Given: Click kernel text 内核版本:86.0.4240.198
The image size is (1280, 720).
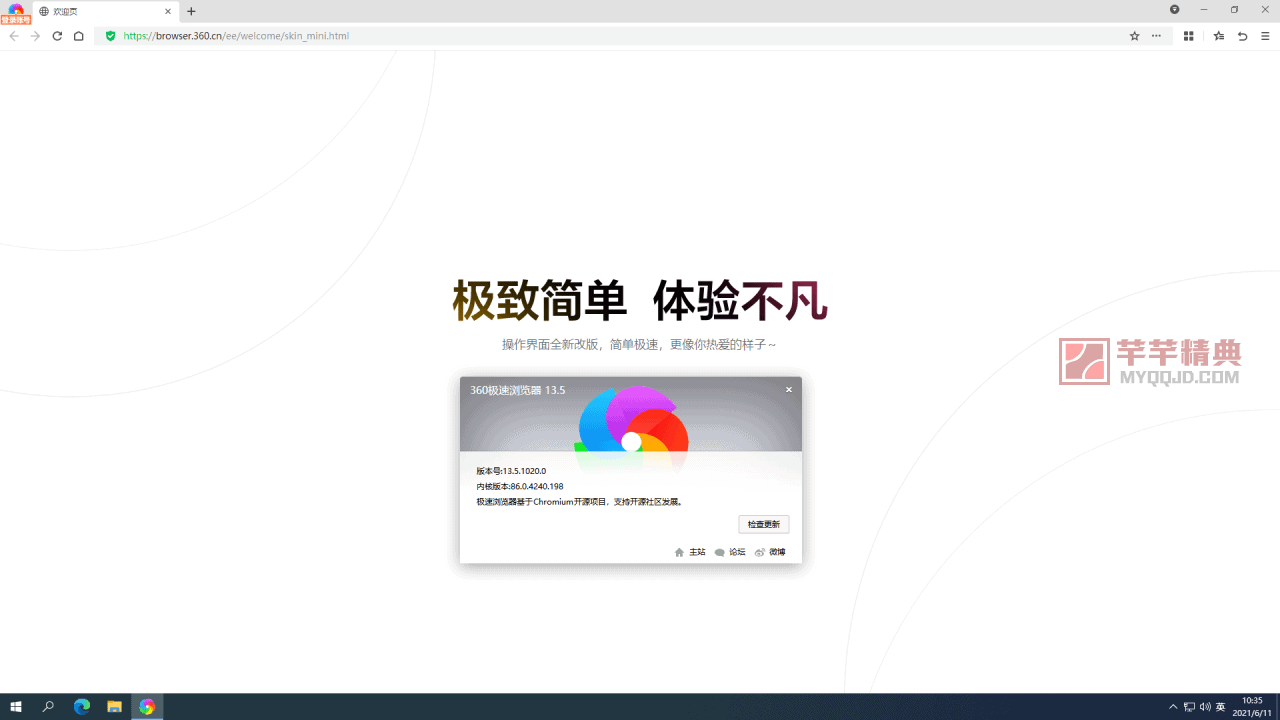Looking at the screenshot, I should point(520,486).
